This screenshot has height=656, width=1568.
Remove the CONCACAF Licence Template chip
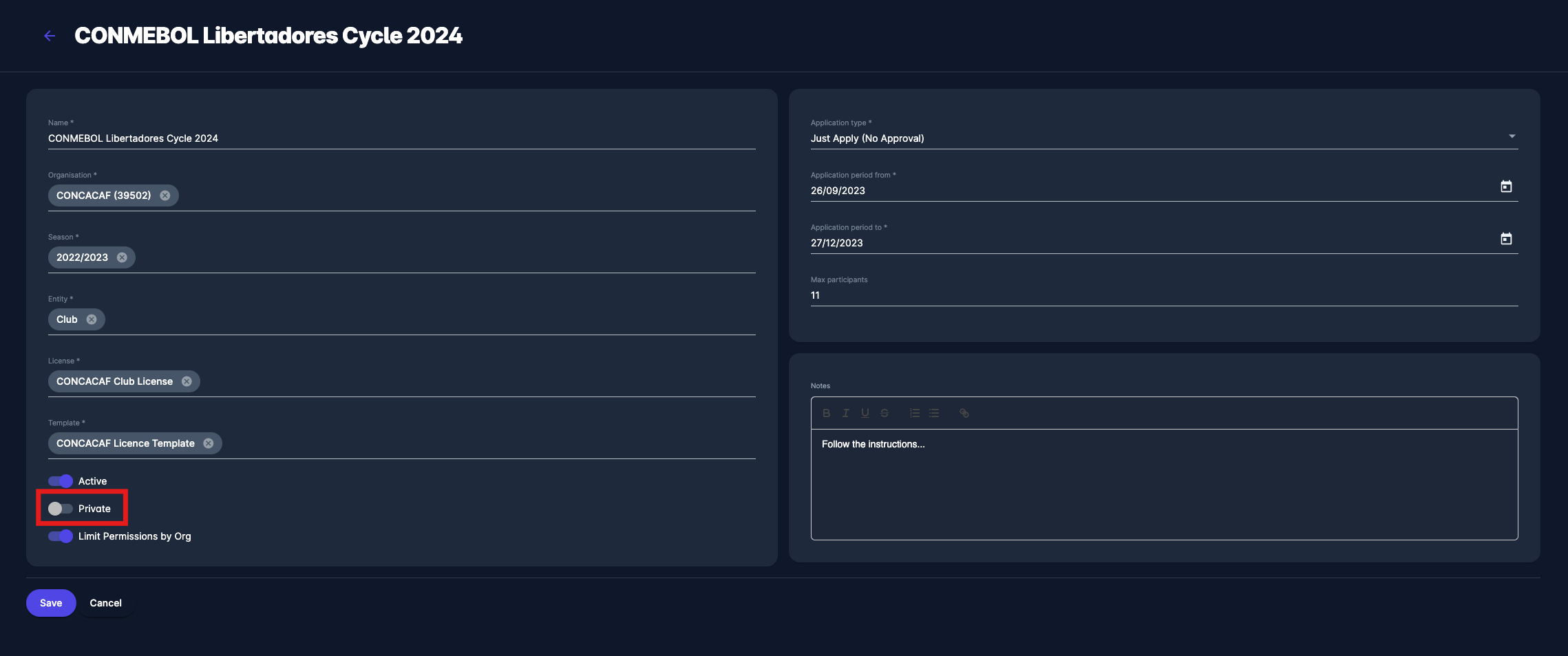tap(209, 443)
